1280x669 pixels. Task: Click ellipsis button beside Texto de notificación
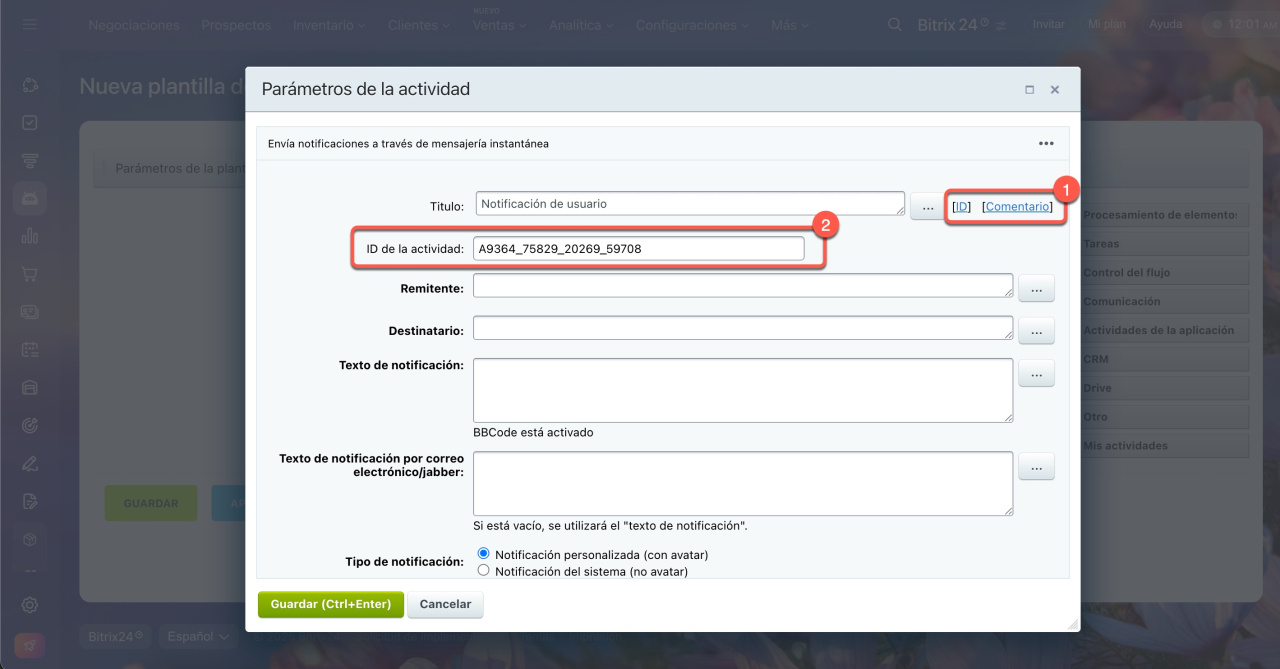[1036, 374]
